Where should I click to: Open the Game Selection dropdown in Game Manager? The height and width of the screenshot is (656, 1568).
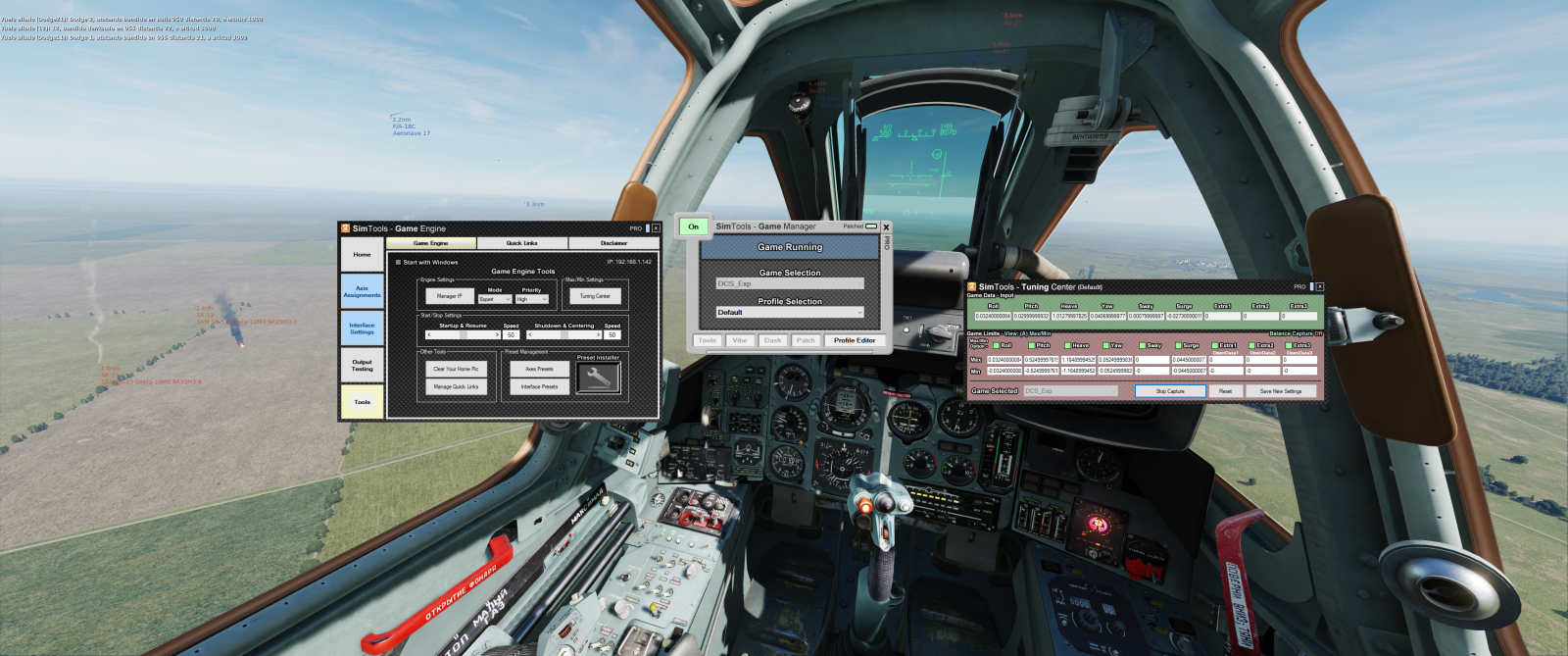click(x=790, y=283)
